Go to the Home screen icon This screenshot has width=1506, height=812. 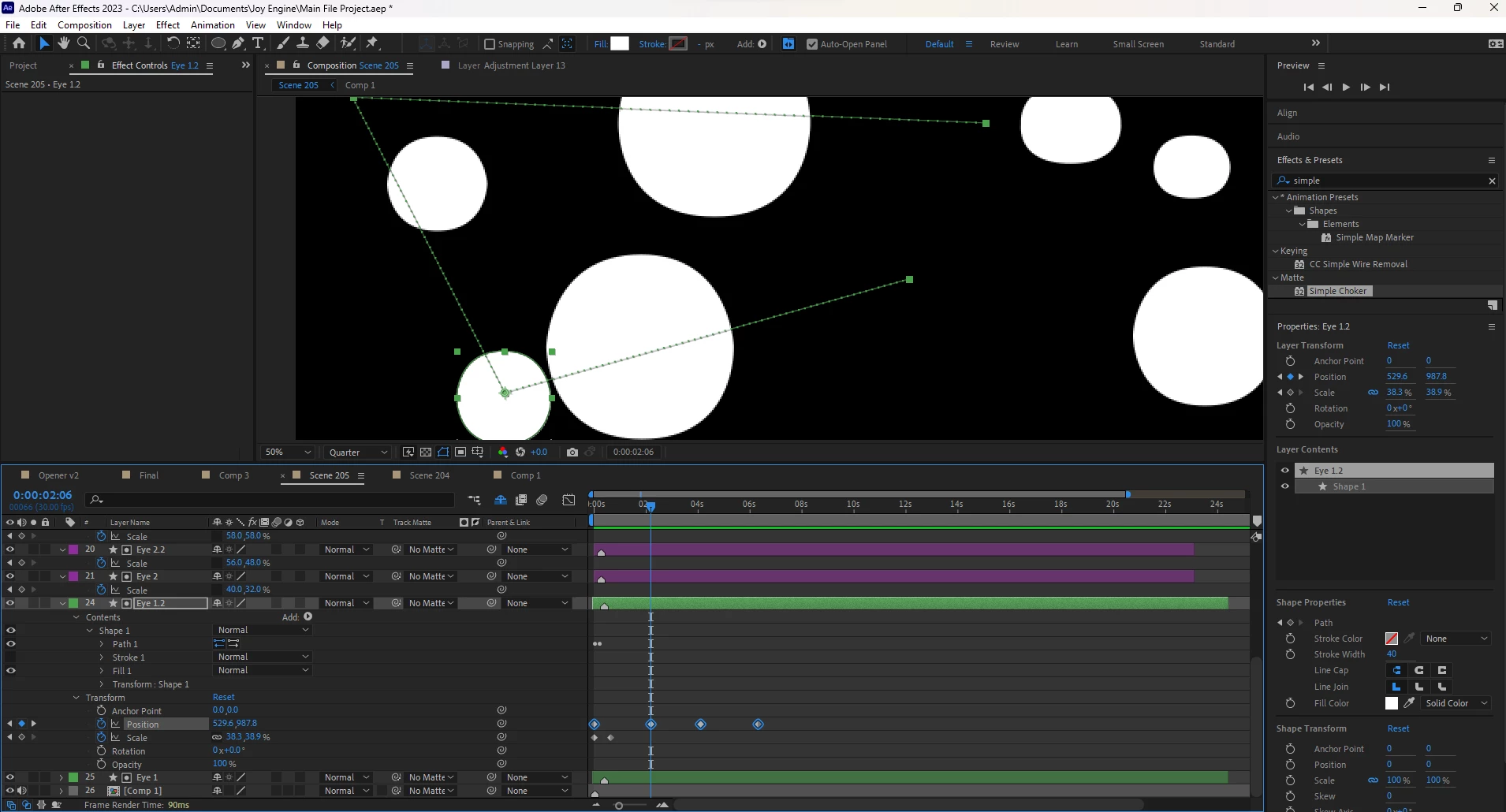[x=19, y=43]
